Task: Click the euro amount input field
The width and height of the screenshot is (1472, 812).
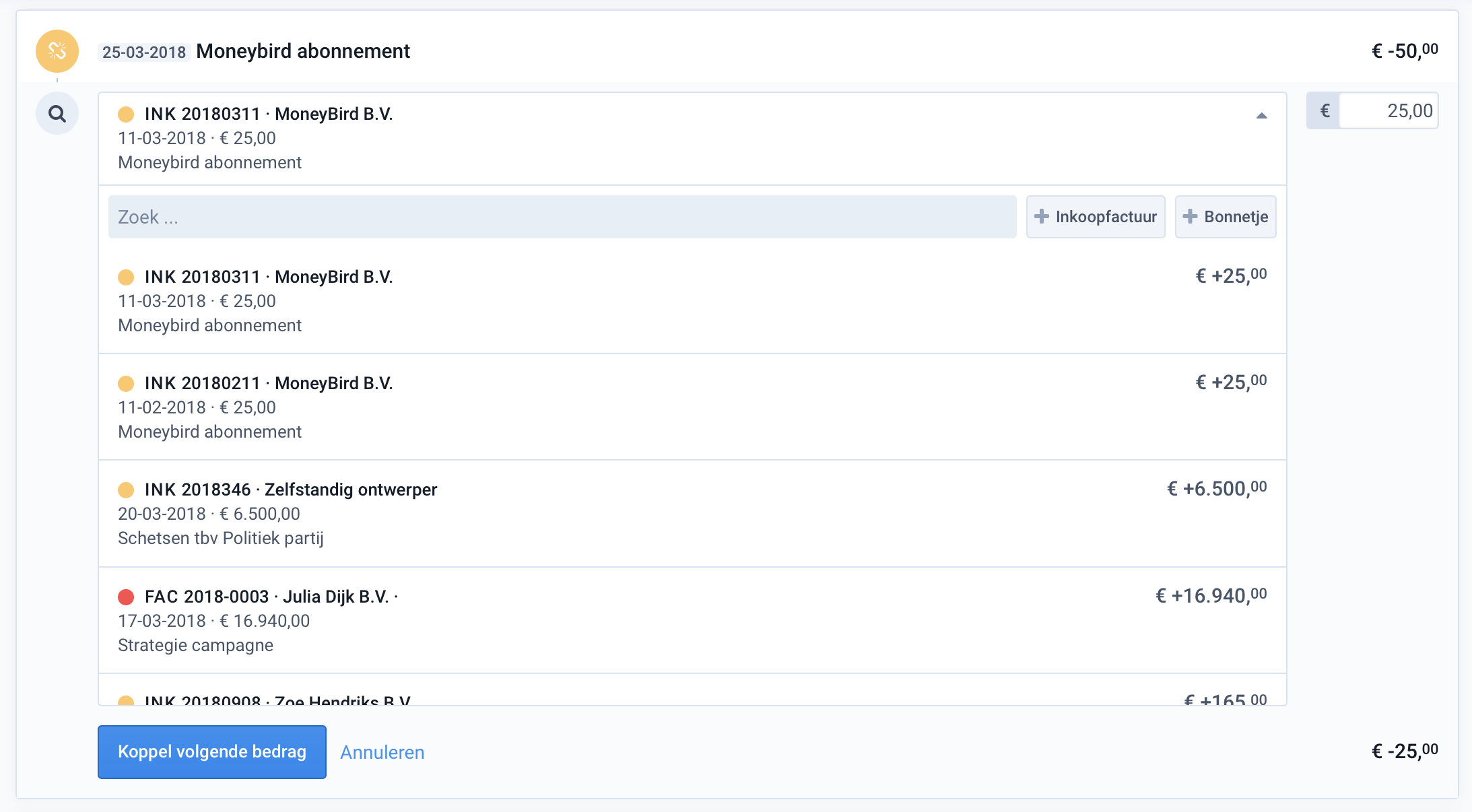Action: (1387, 111)
